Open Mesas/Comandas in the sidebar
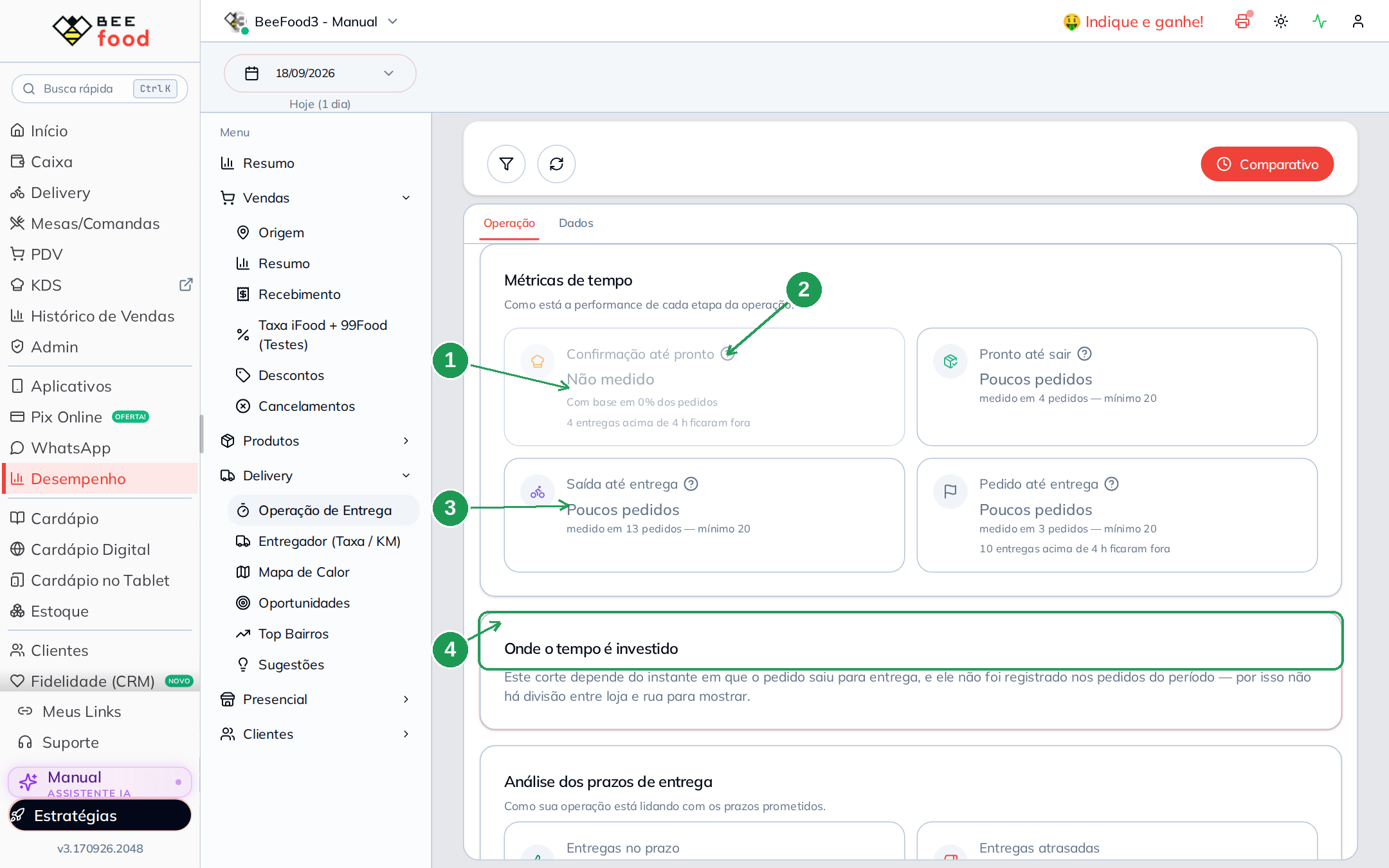This screenshot has height=868, width=1389. click(x=100, y=223)
